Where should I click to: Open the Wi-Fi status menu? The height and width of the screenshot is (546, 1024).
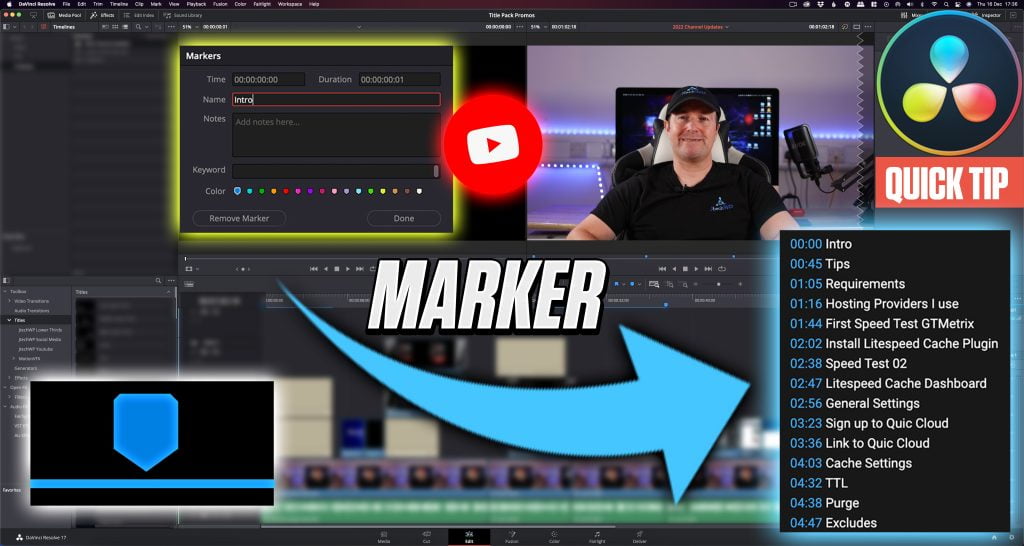coord(934,4)
